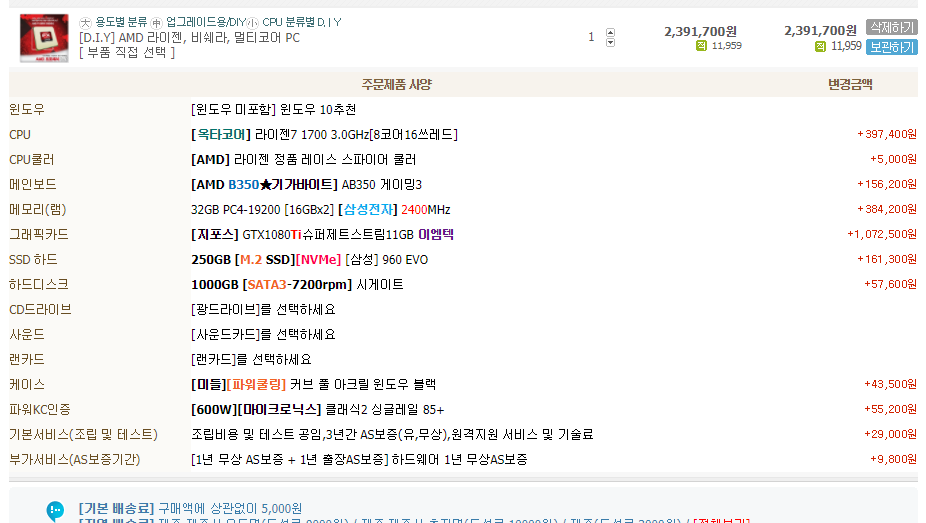Image resolution: width=926 pixels, height=523 pixels.
Task: Click the hard disk price +57,600원
Action: pyautogui.click(x=891, y=284)
